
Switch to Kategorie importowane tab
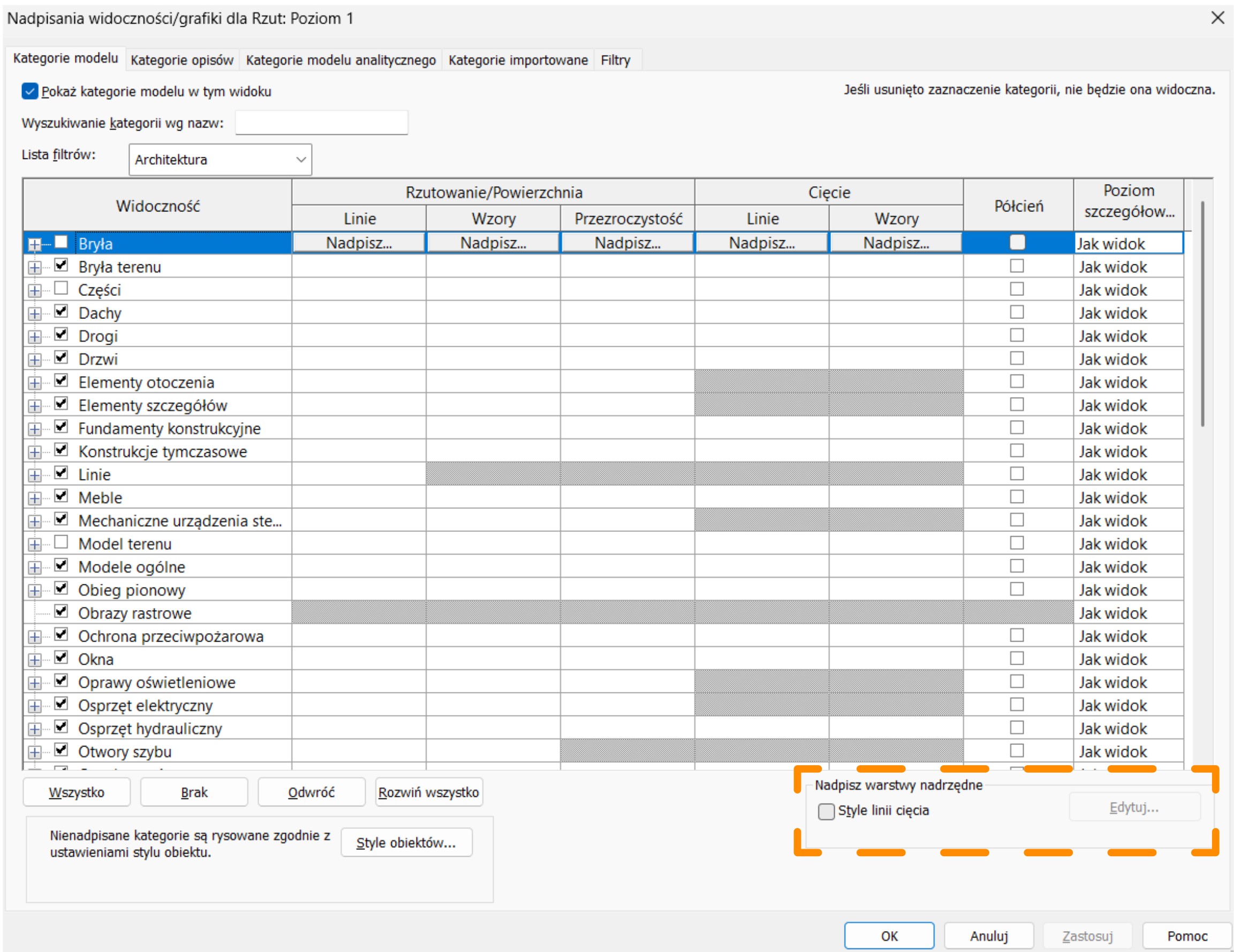click(518, 60)
